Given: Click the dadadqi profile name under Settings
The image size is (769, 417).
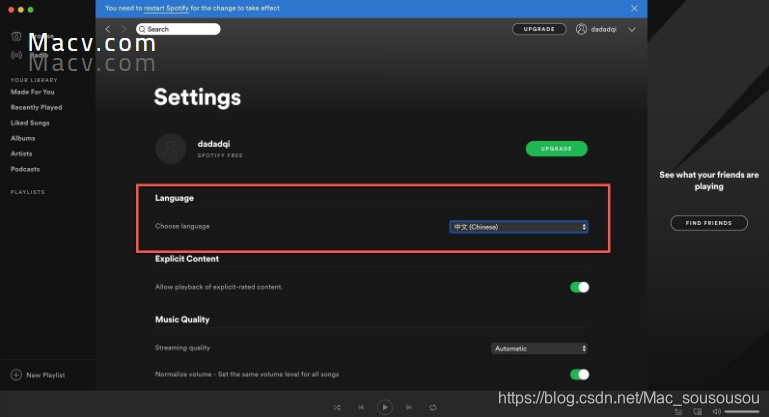Looking at the screenshot, I should pos(213,144).
